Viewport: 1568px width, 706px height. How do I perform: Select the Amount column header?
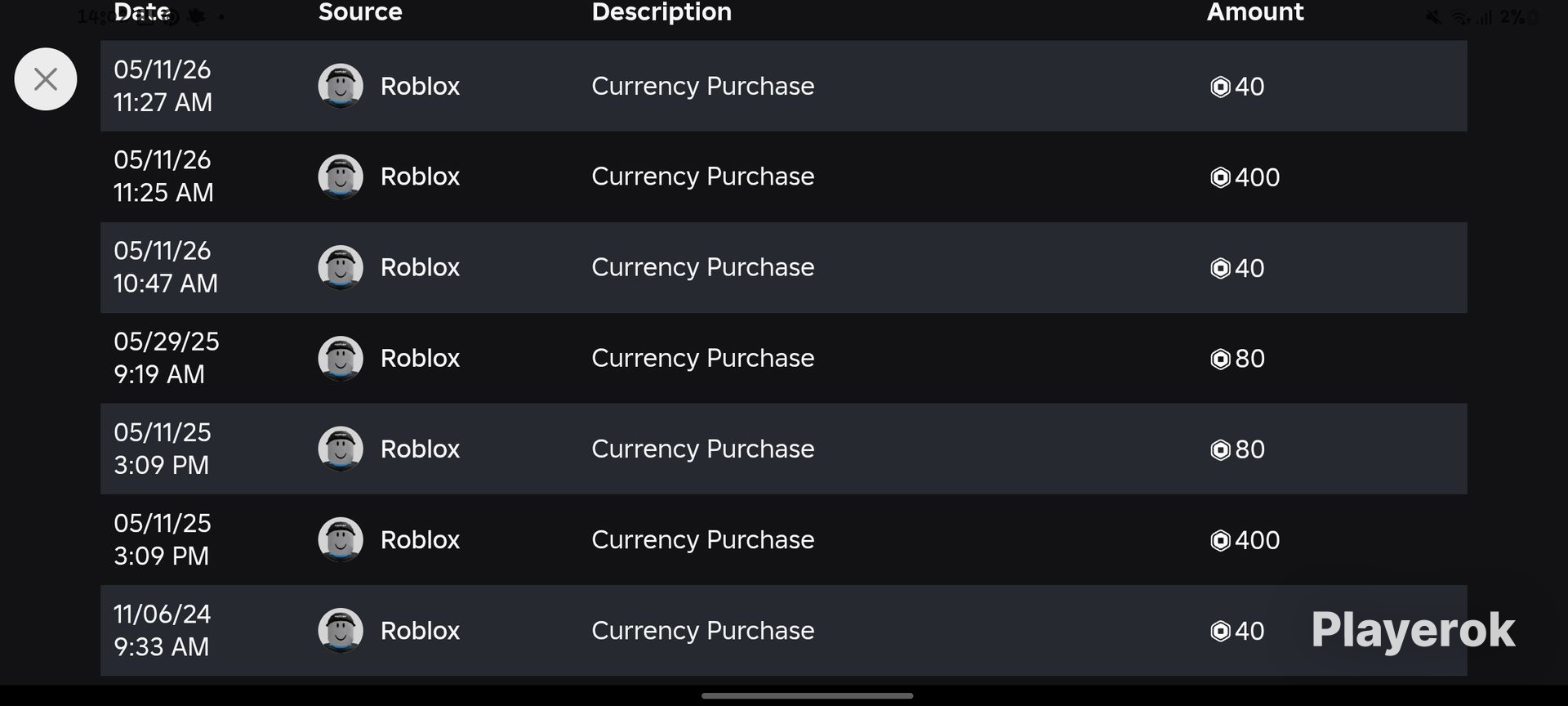tap(1255, 12)
